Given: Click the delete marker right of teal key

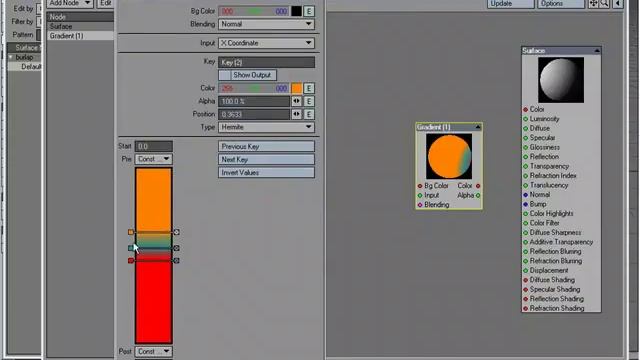Looking at the screenshot, I should [176, 248].
